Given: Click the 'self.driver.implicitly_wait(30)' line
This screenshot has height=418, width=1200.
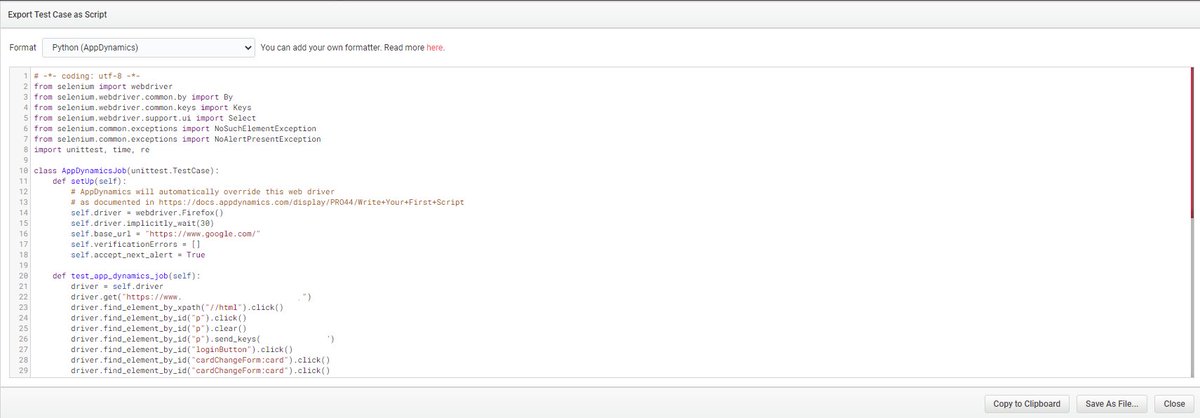Looking at the screenshot, I should coord(140,222).
